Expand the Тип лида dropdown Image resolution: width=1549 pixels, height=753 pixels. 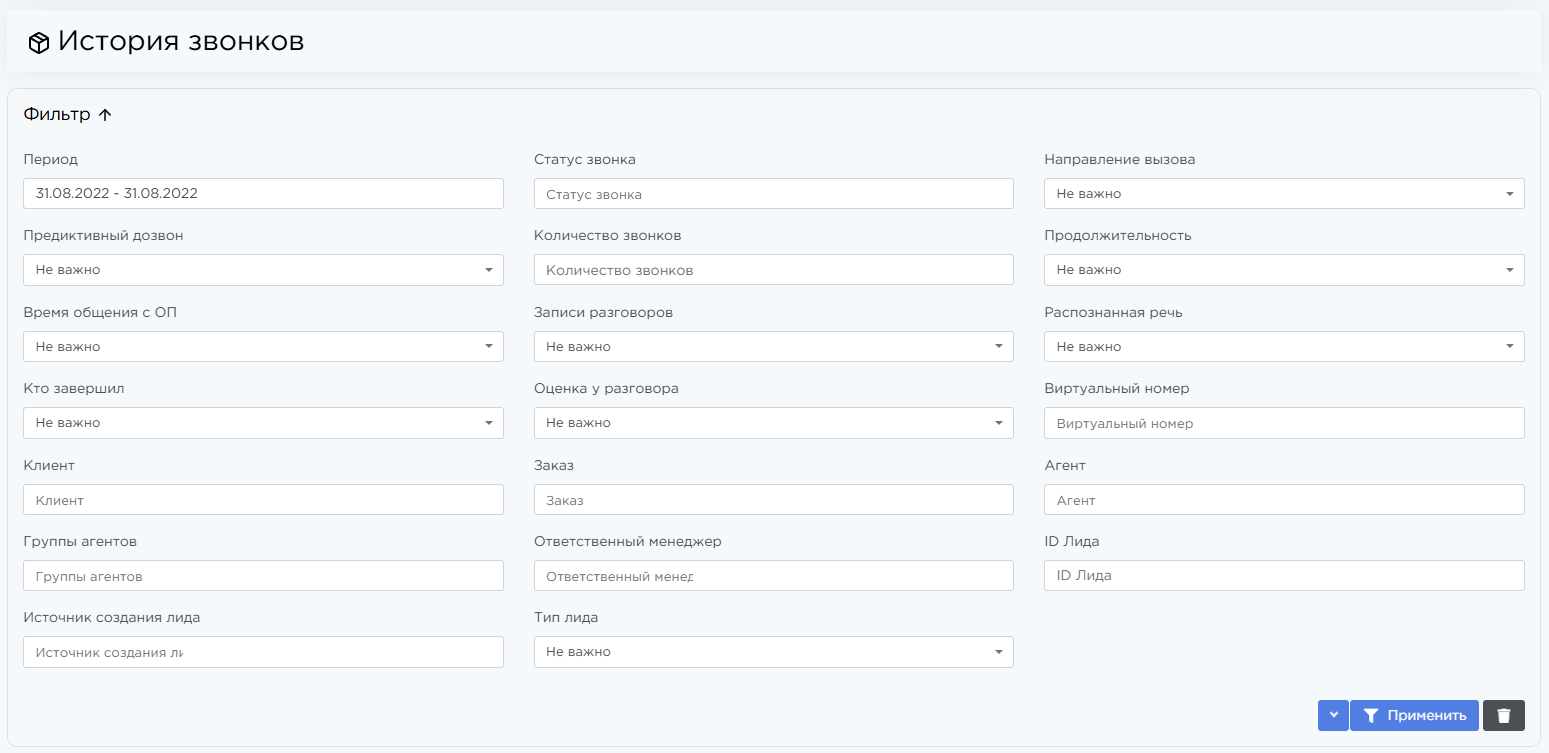click(773, 652)
